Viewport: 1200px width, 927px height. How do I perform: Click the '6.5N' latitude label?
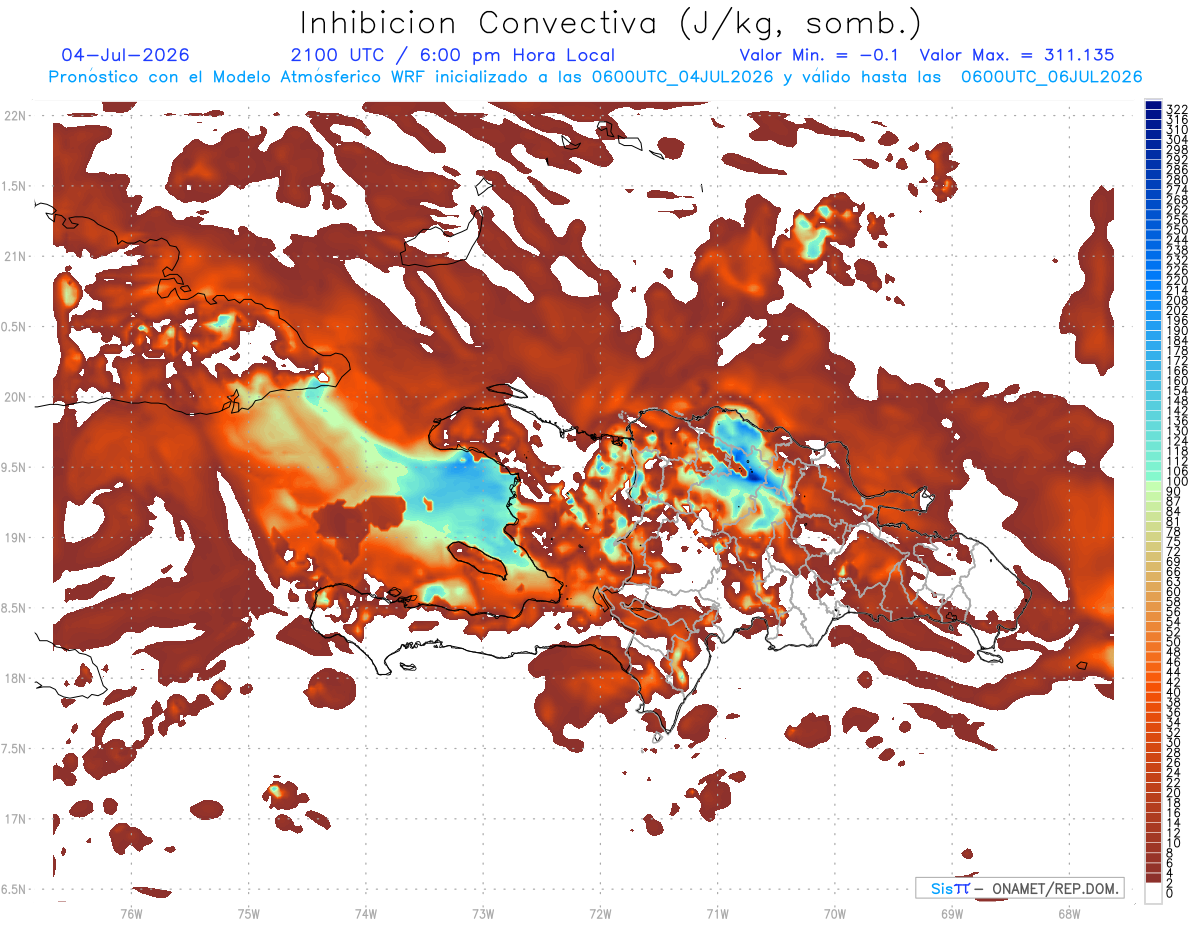[15, 890]
